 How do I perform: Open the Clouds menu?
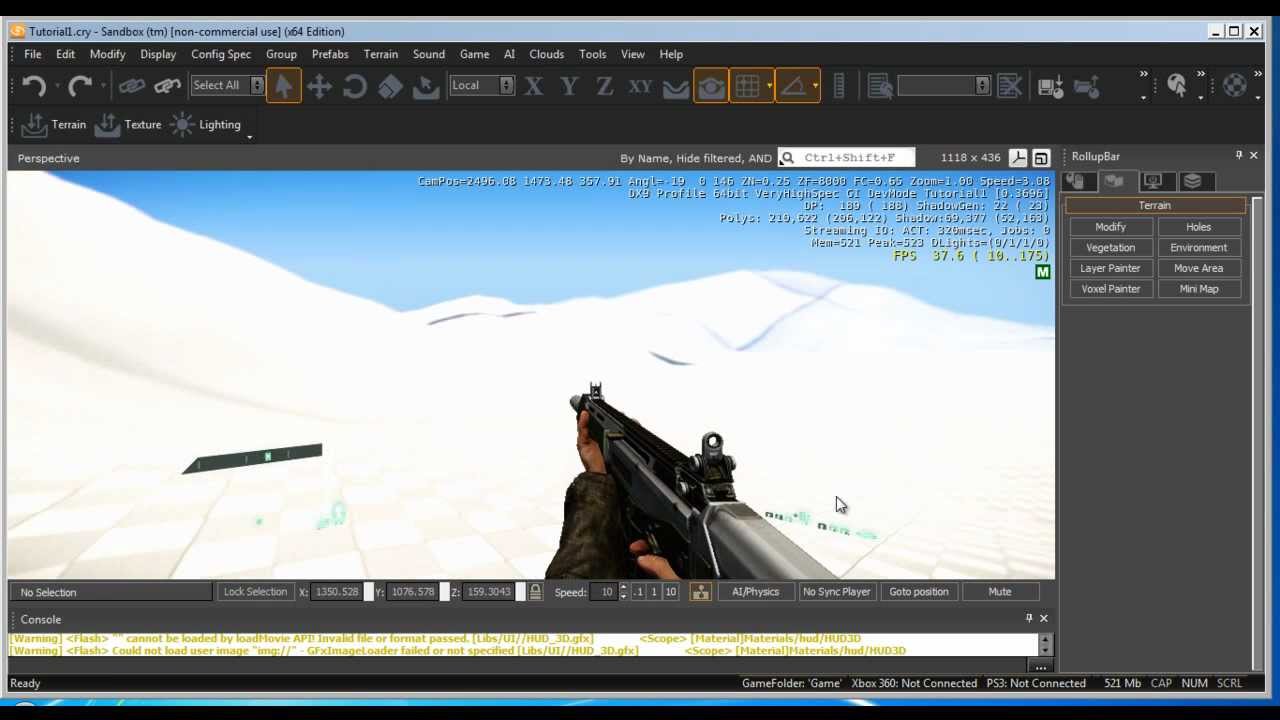click(546, 54)
